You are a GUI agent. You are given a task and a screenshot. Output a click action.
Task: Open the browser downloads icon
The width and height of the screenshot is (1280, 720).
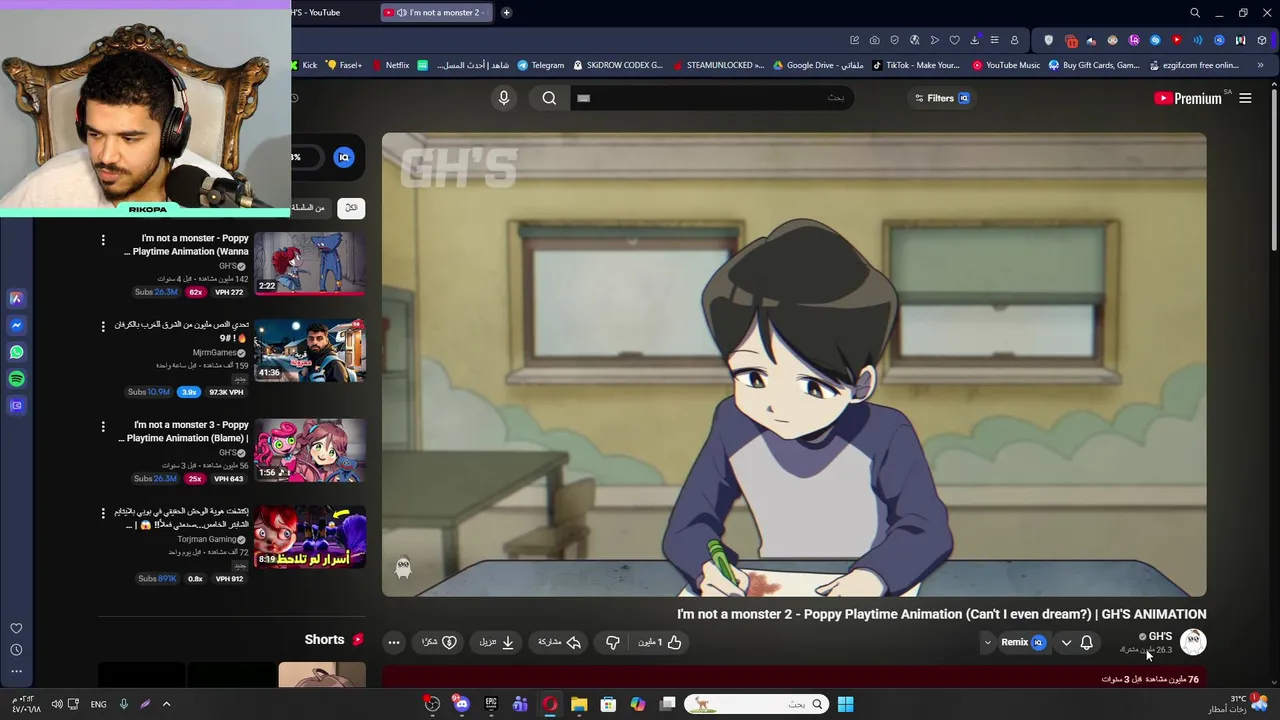click(974, 40)
